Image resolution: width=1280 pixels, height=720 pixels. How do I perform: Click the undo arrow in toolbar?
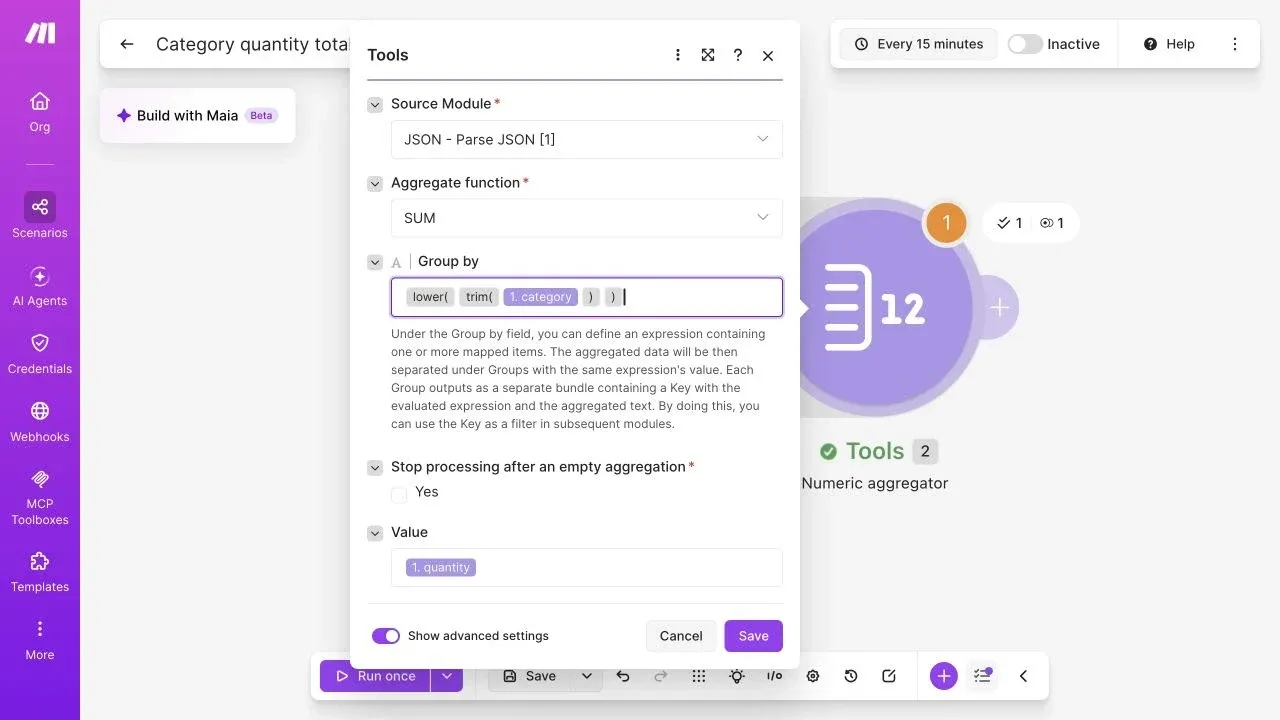pos(623,676)
